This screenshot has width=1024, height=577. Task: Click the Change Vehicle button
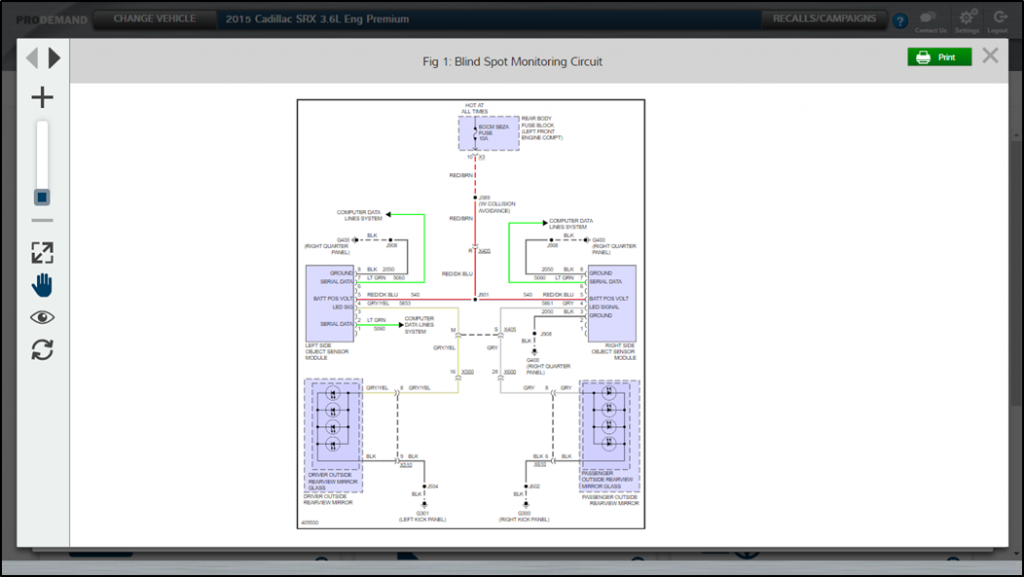click(x=153, y=19)
